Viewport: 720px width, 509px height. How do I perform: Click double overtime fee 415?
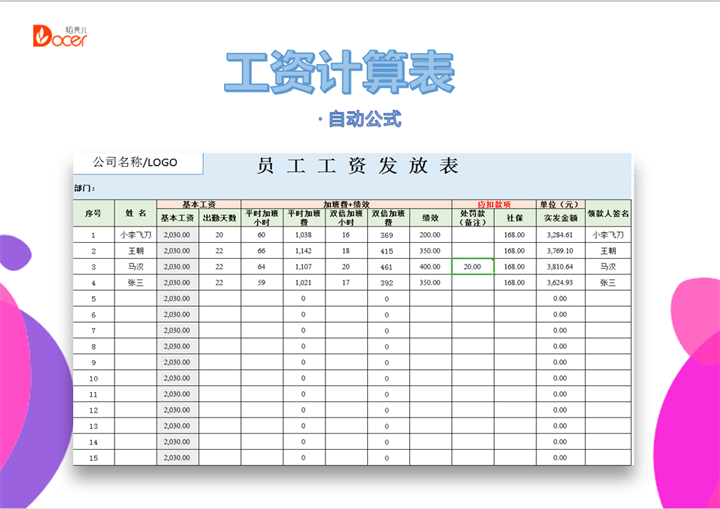tap(387, 251)
